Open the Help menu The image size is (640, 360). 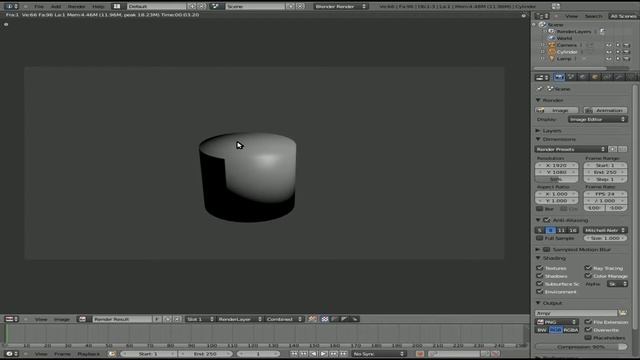coord(98,7)
